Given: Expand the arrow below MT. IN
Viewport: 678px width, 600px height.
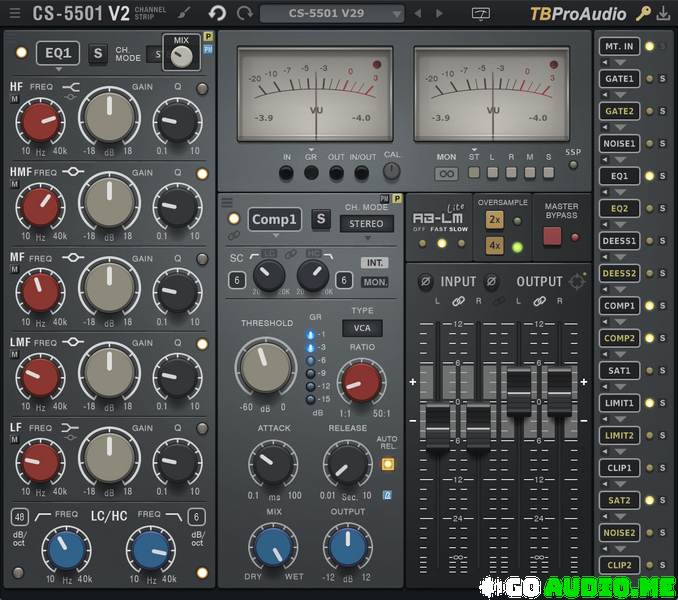Looking at the screenshot, I should click(620, 62).
